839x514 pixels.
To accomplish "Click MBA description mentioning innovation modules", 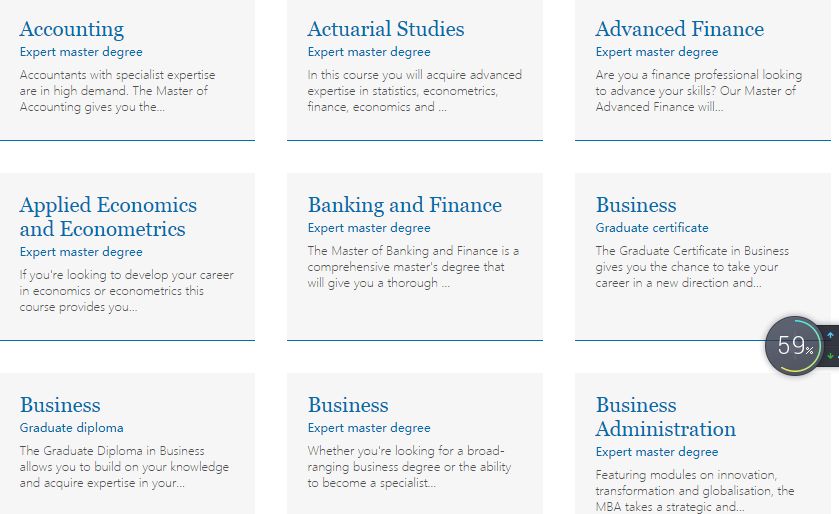I will coord(695,490).
